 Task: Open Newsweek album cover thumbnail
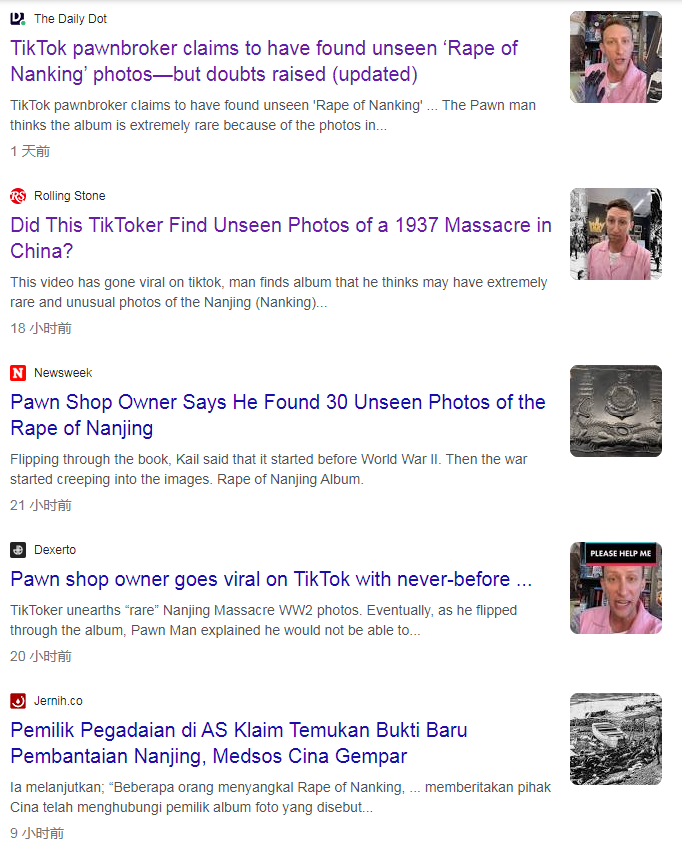(x=616, y=411)
